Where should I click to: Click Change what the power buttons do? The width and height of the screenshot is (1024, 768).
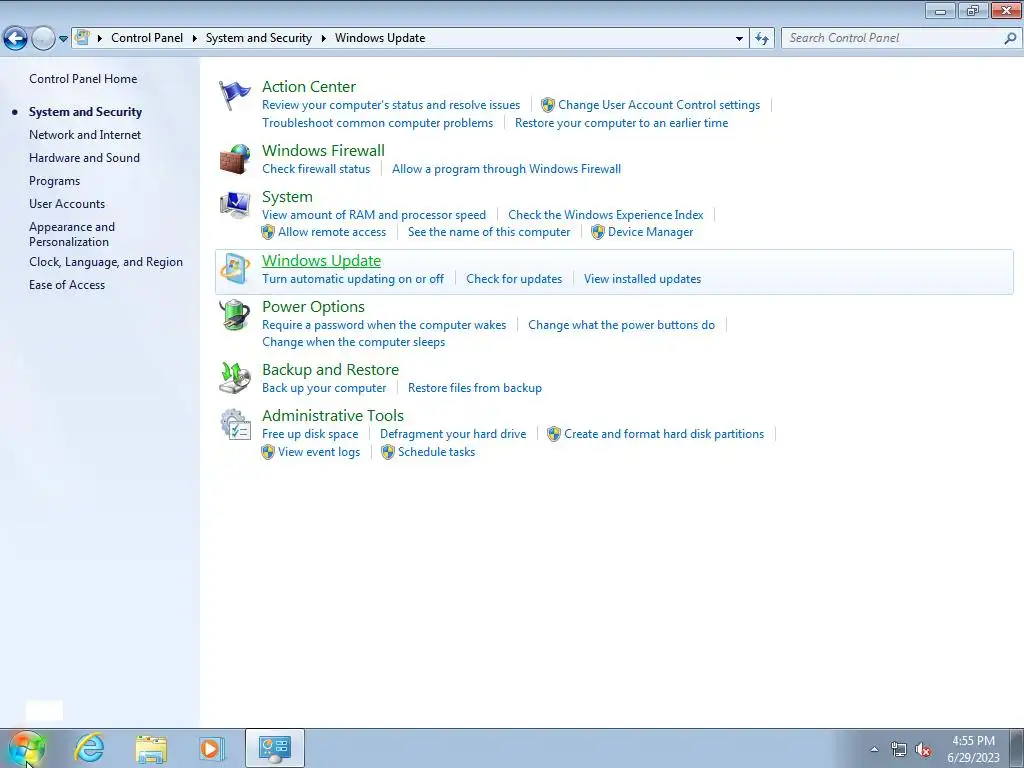(x=621, y=325)
